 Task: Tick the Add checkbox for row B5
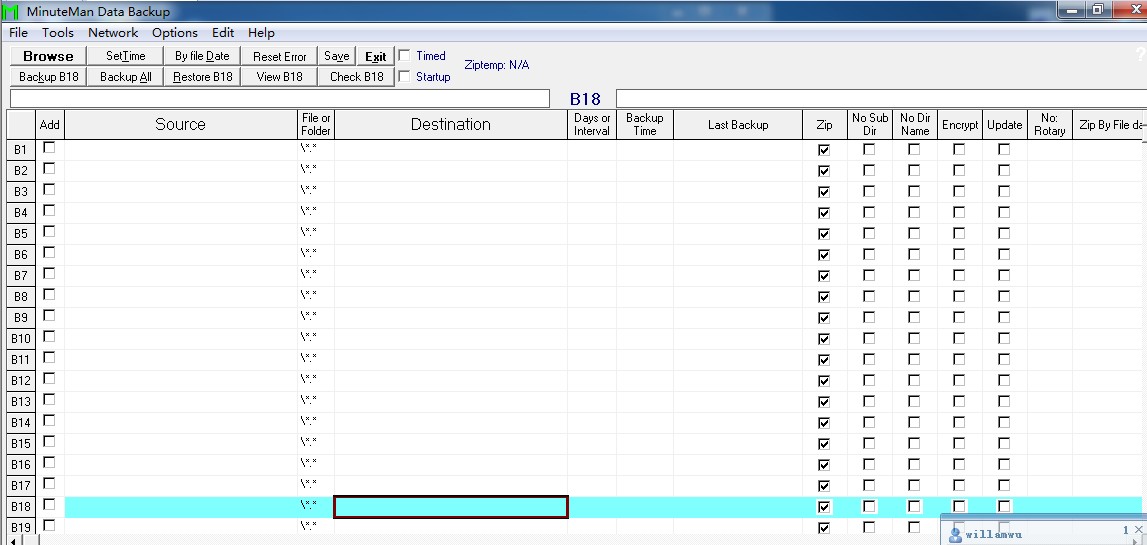point(49,232)
